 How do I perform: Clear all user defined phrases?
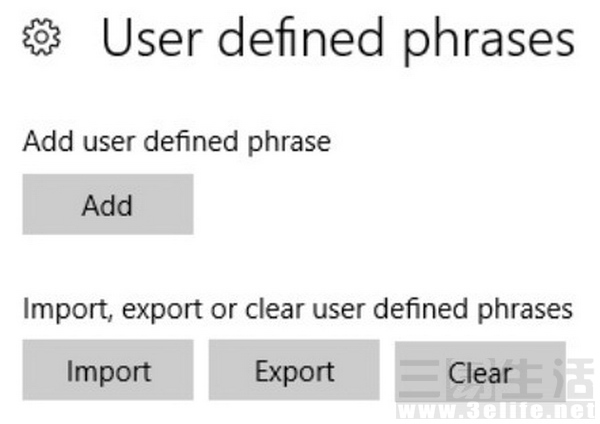480,373
